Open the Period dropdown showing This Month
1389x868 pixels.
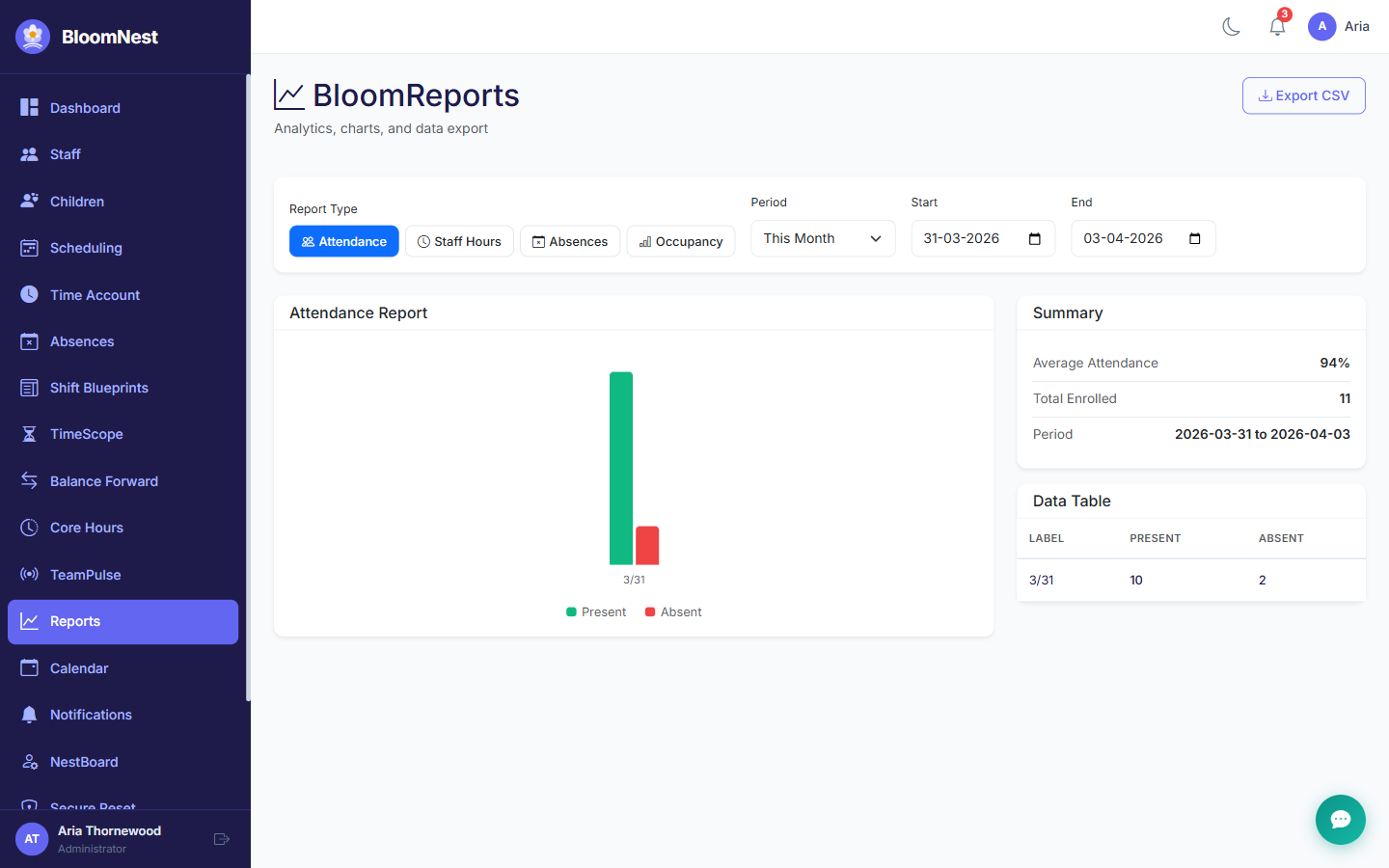click(x=823, y=238)
